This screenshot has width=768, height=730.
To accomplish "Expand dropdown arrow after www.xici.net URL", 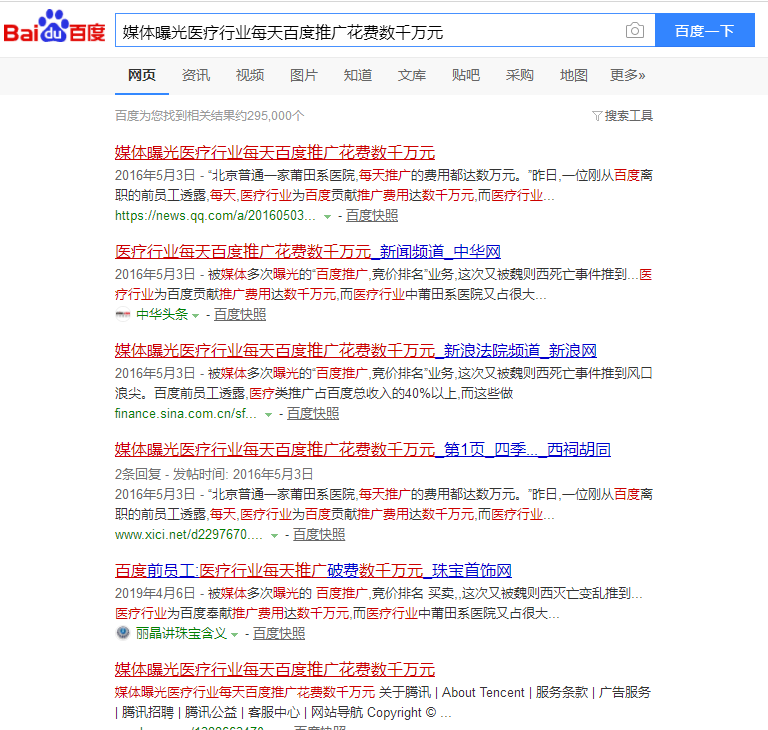I will coord(274,535).
